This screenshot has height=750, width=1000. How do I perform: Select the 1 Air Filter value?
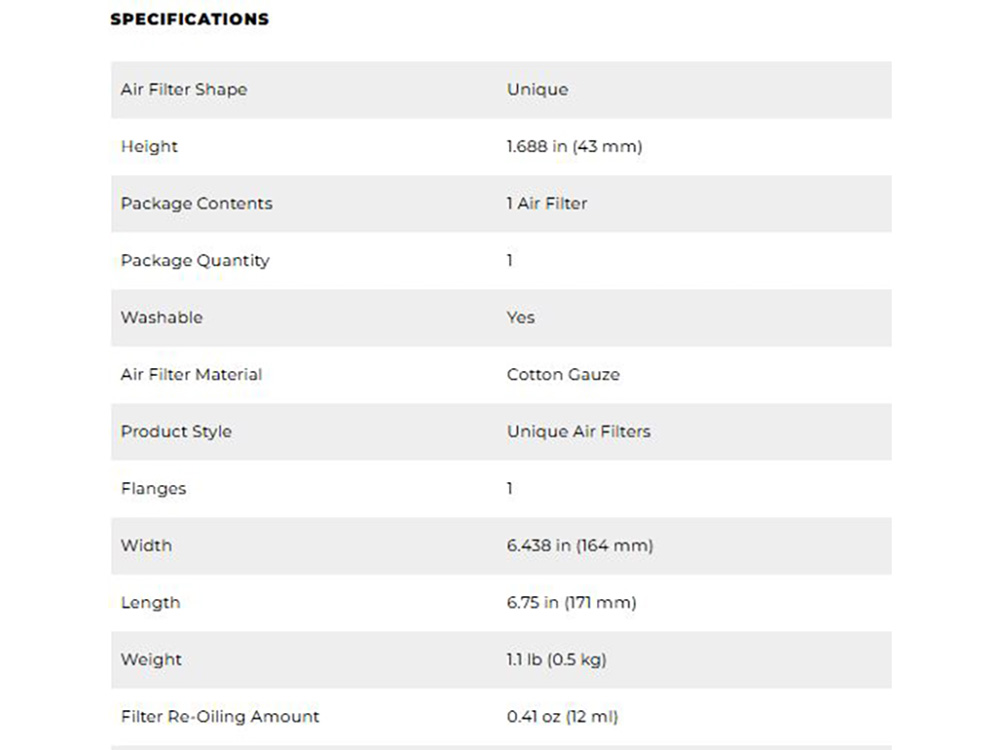pyautogui.click(x=547, y=203)
